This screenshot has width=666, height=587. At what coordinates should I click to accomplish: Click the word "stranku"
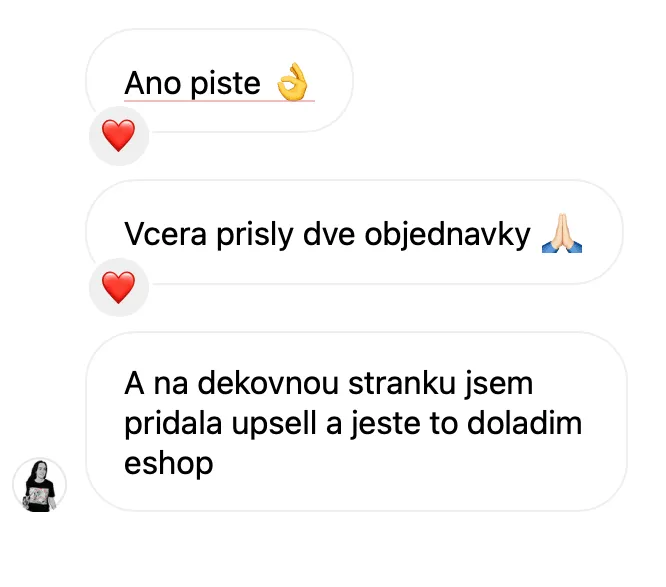point(402,384)
